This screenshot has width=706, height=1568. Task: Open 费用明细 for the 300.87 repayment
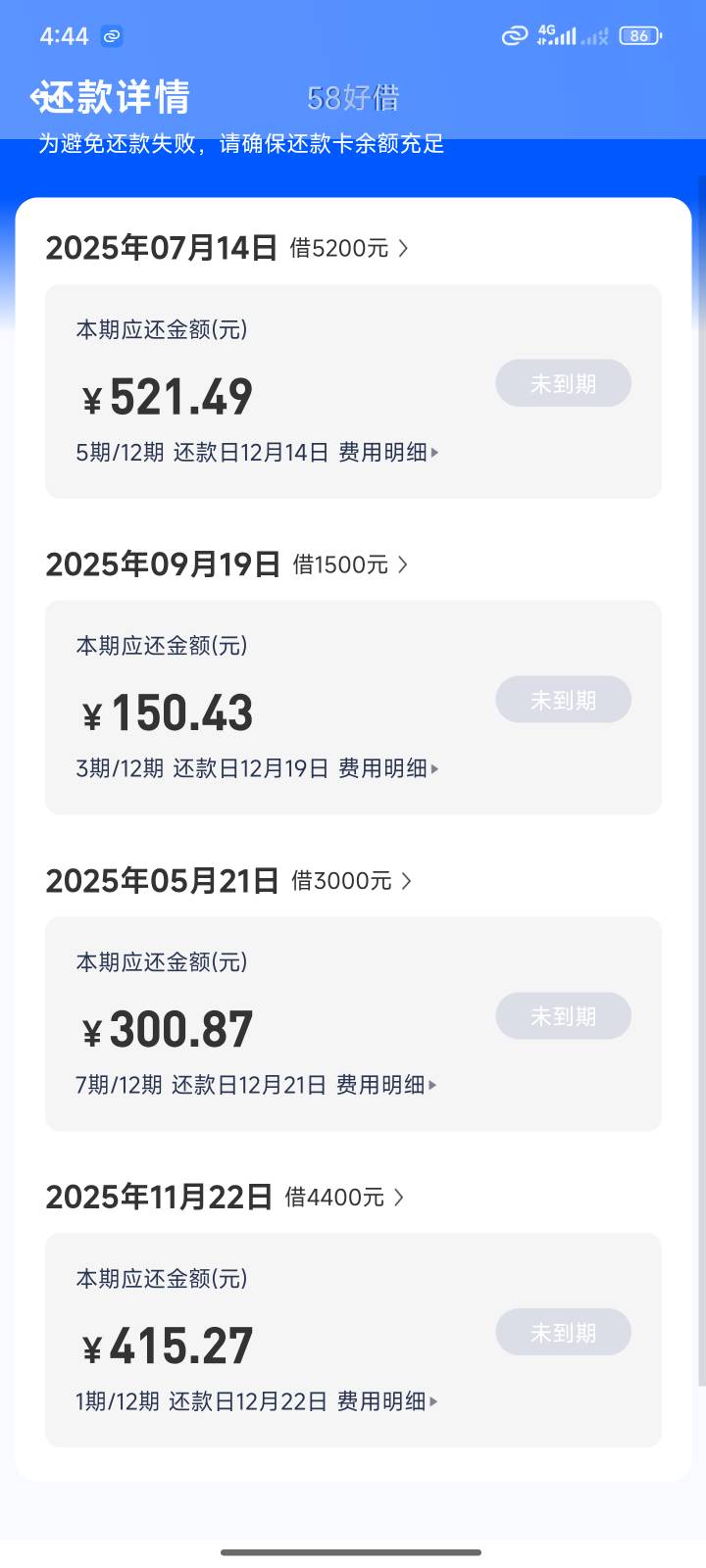tap(386, 1085)
